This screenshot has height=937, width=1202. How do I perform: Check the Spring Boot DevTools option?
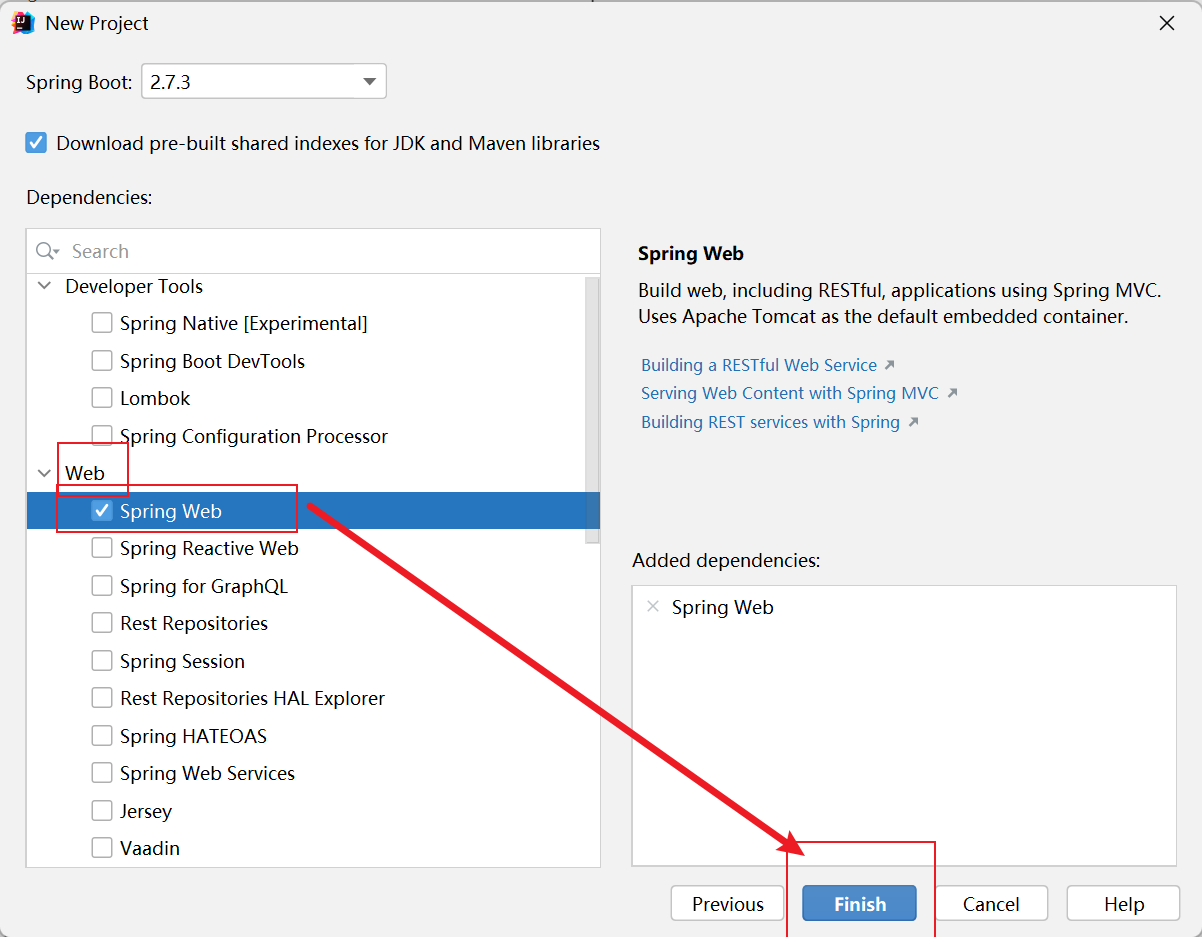102,361
